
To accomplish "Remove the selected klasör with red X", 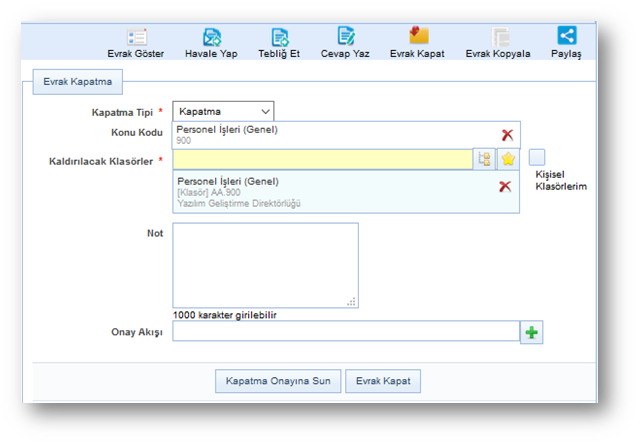I will pyautogui.click(x=505, y=187).
